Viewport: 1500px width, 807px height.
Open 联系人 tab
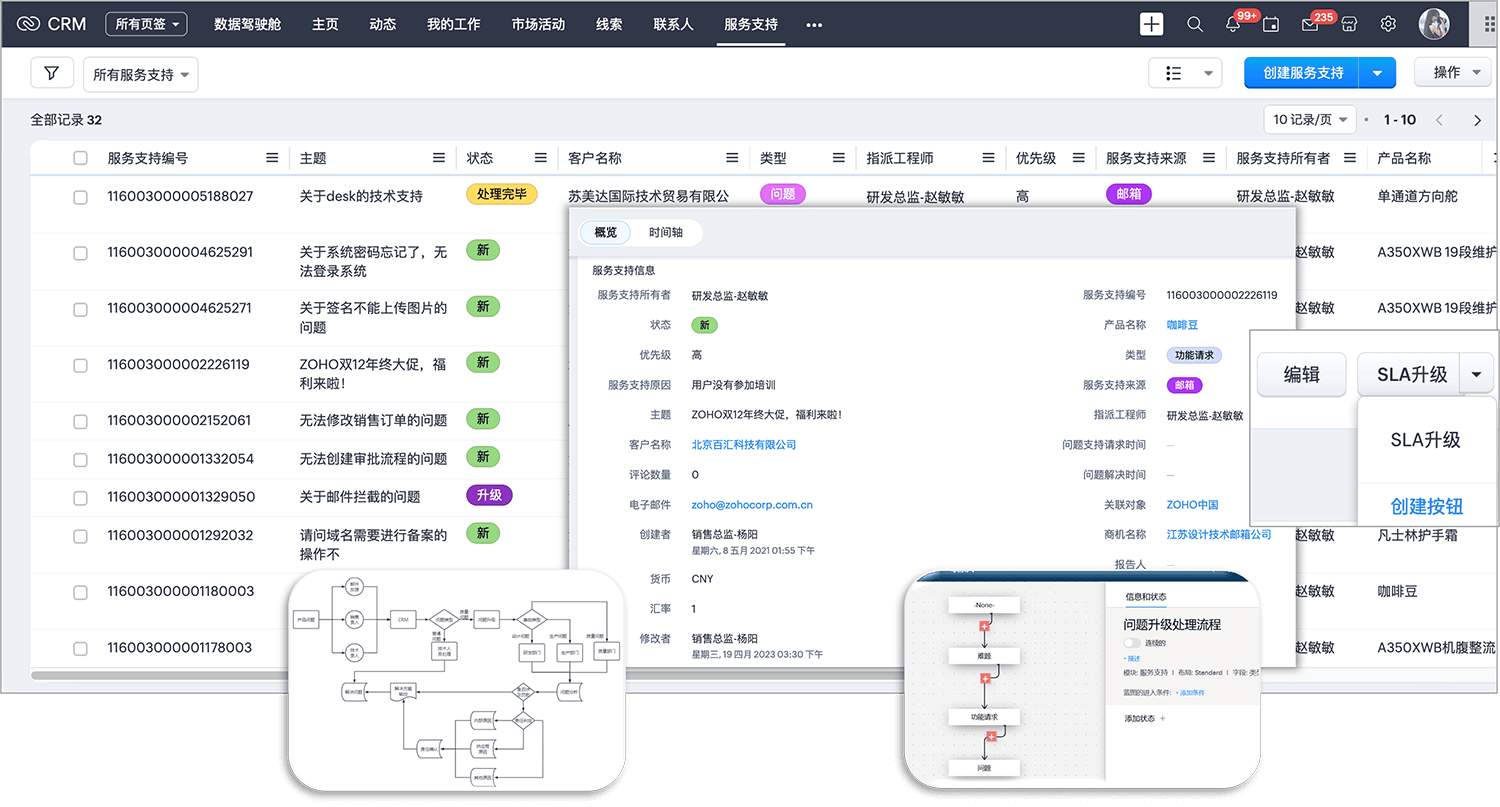pos(673,24)
